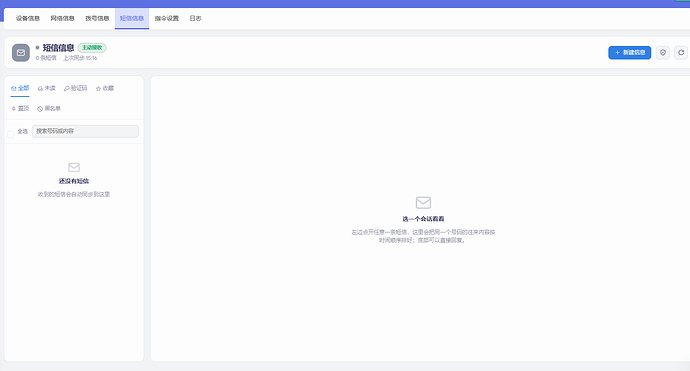This screenshot has width=690, height=371.
Task: Click the shield icon button beside 新建信息
Action: click(x=663, y=52)
